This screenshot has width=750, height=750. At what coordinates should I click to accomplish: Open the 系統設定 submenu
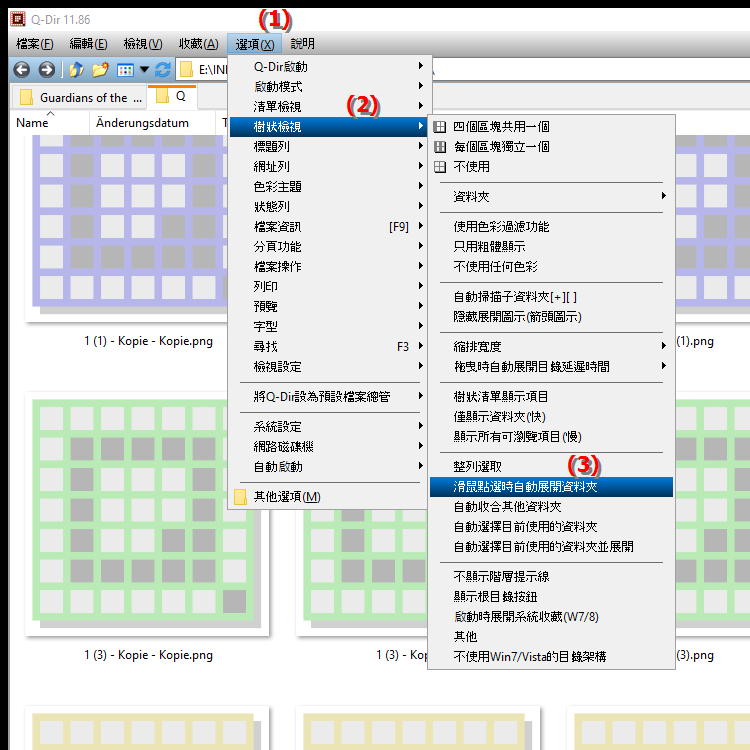pos(330,427)
